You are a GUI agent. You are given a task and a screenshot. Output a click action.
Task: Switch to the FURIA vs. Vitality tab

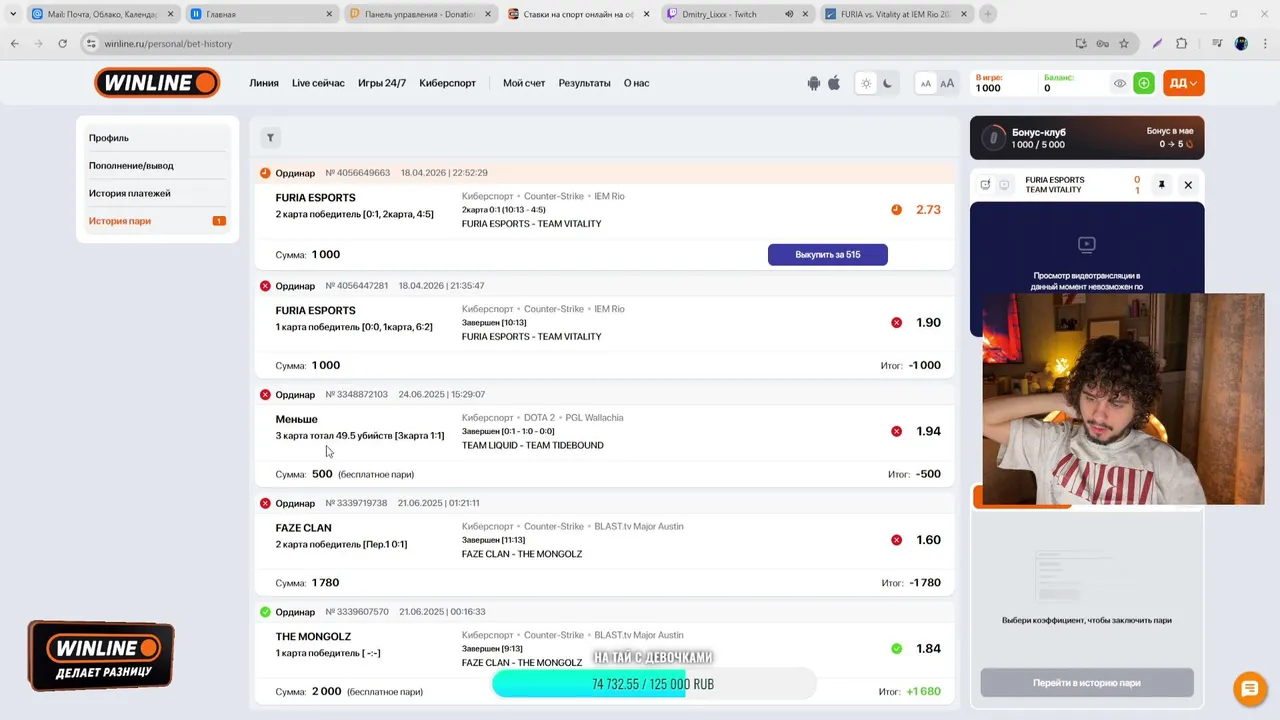[x=896, y=14]
